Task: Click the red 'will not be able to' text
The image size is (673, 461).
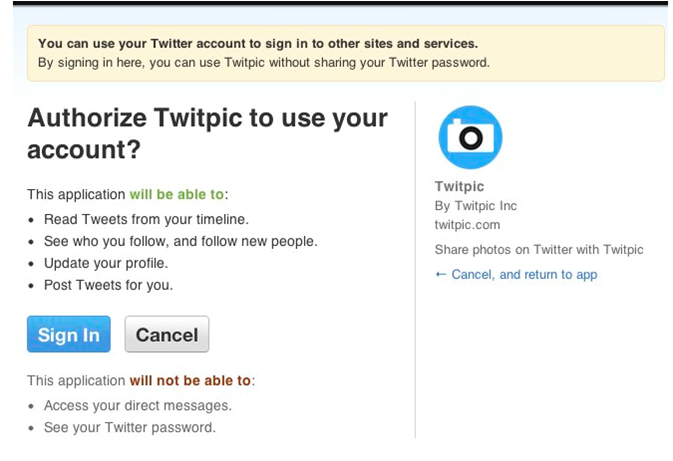Action: click(190, 381)
